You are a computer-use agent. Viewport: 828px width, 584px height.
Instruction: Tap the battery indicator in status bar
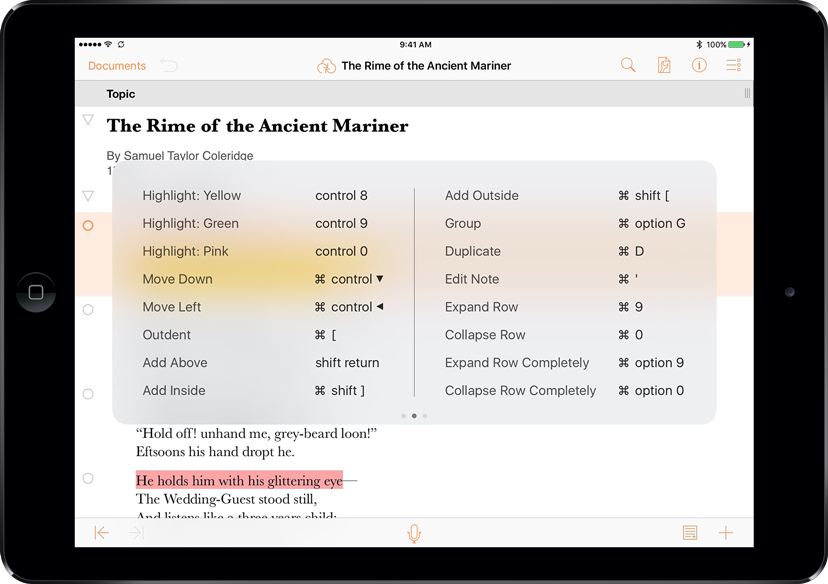click(x=737, y=44)
